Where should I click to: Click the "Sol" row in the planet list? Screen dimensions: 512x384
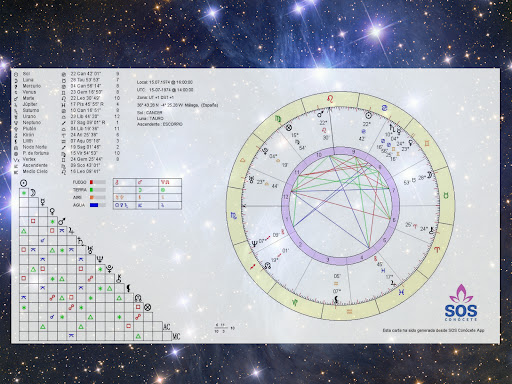click(67, 74)
